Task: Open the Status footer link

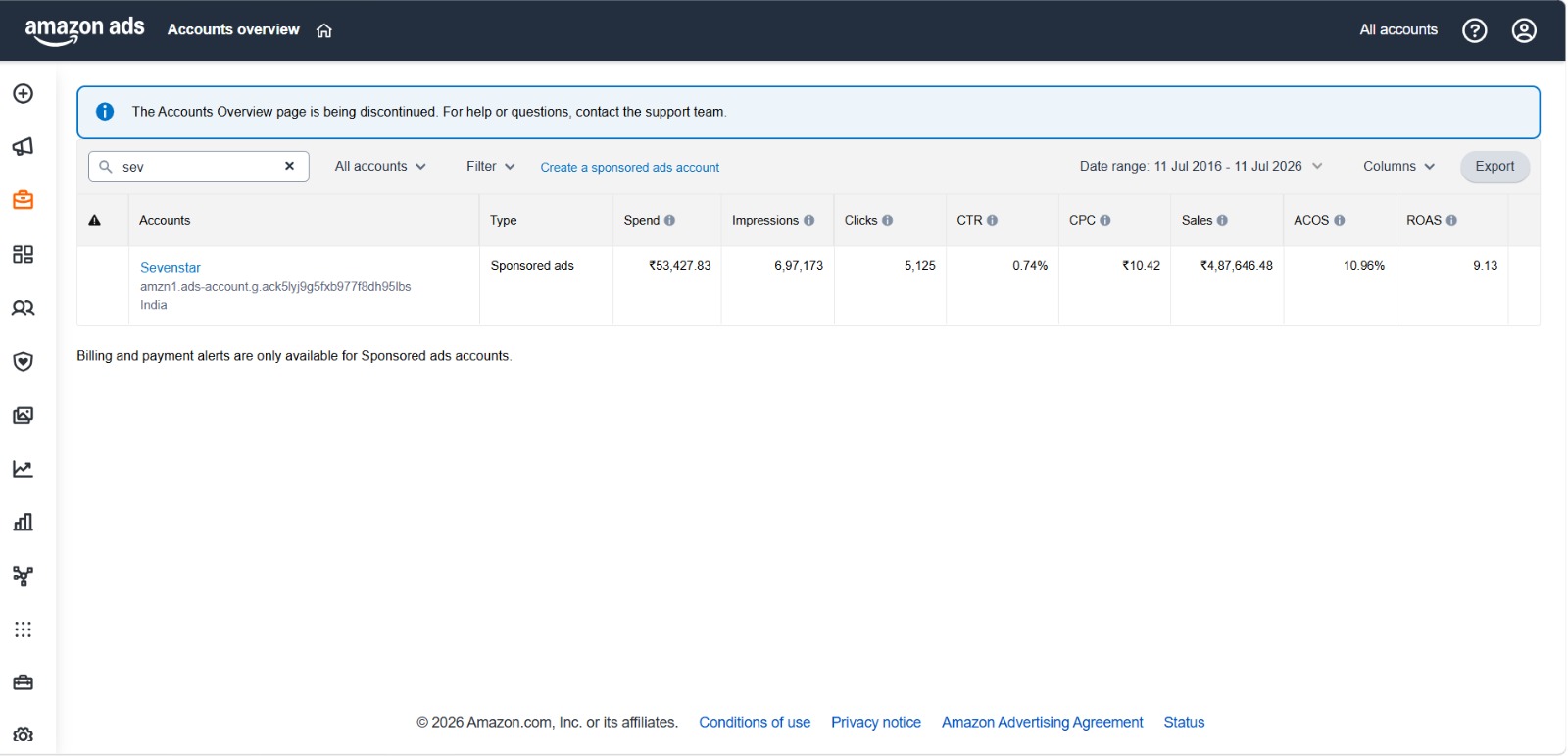Action: click(x=1184, y=723)
